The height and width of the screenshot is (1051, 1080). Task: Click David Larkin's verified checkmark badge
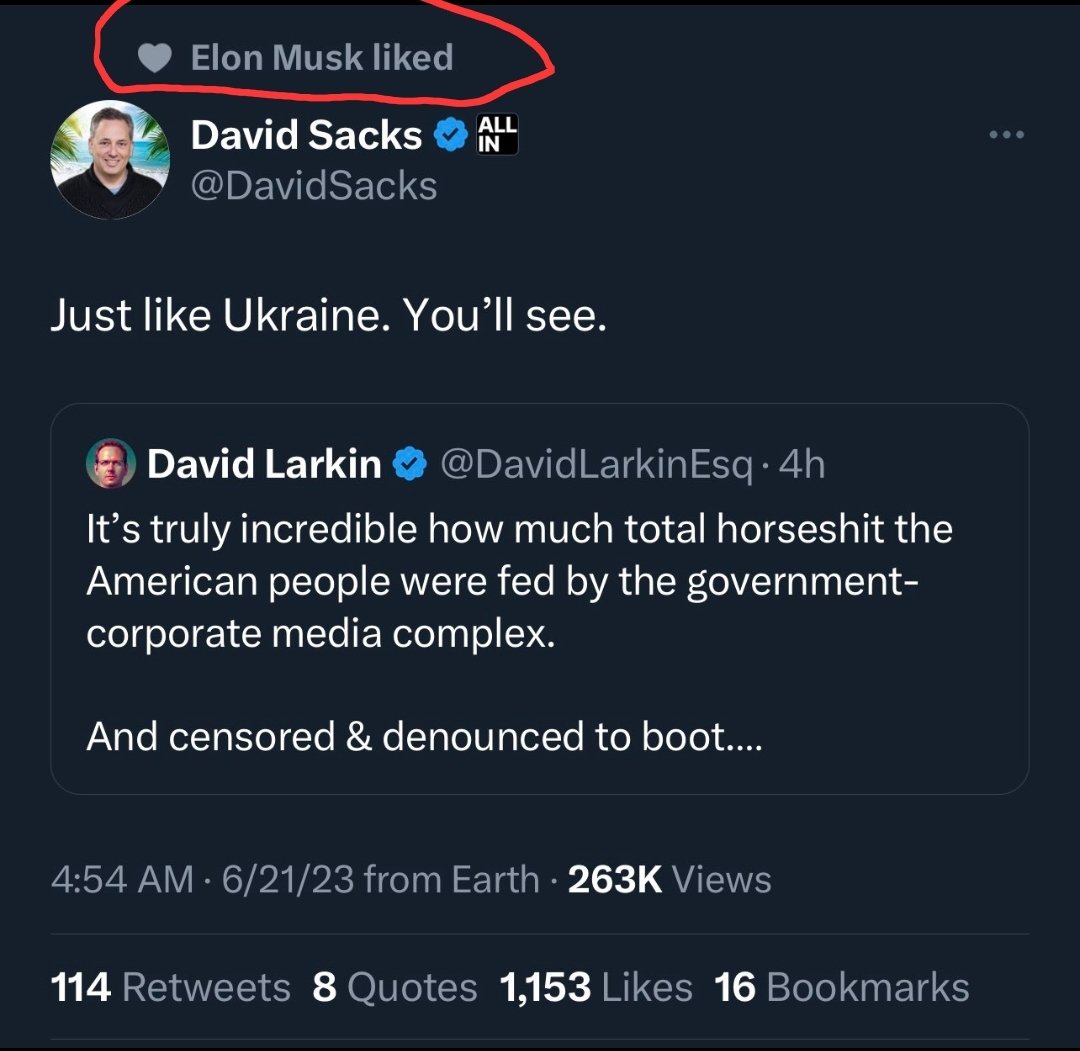coord(410,465)
